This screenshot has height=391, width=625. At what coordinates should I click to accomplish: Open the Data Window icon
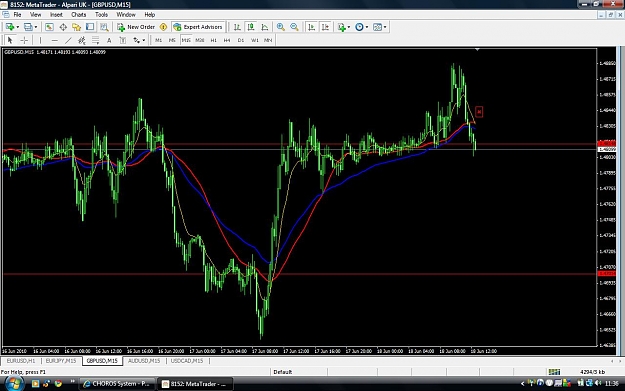pos(63,27)
